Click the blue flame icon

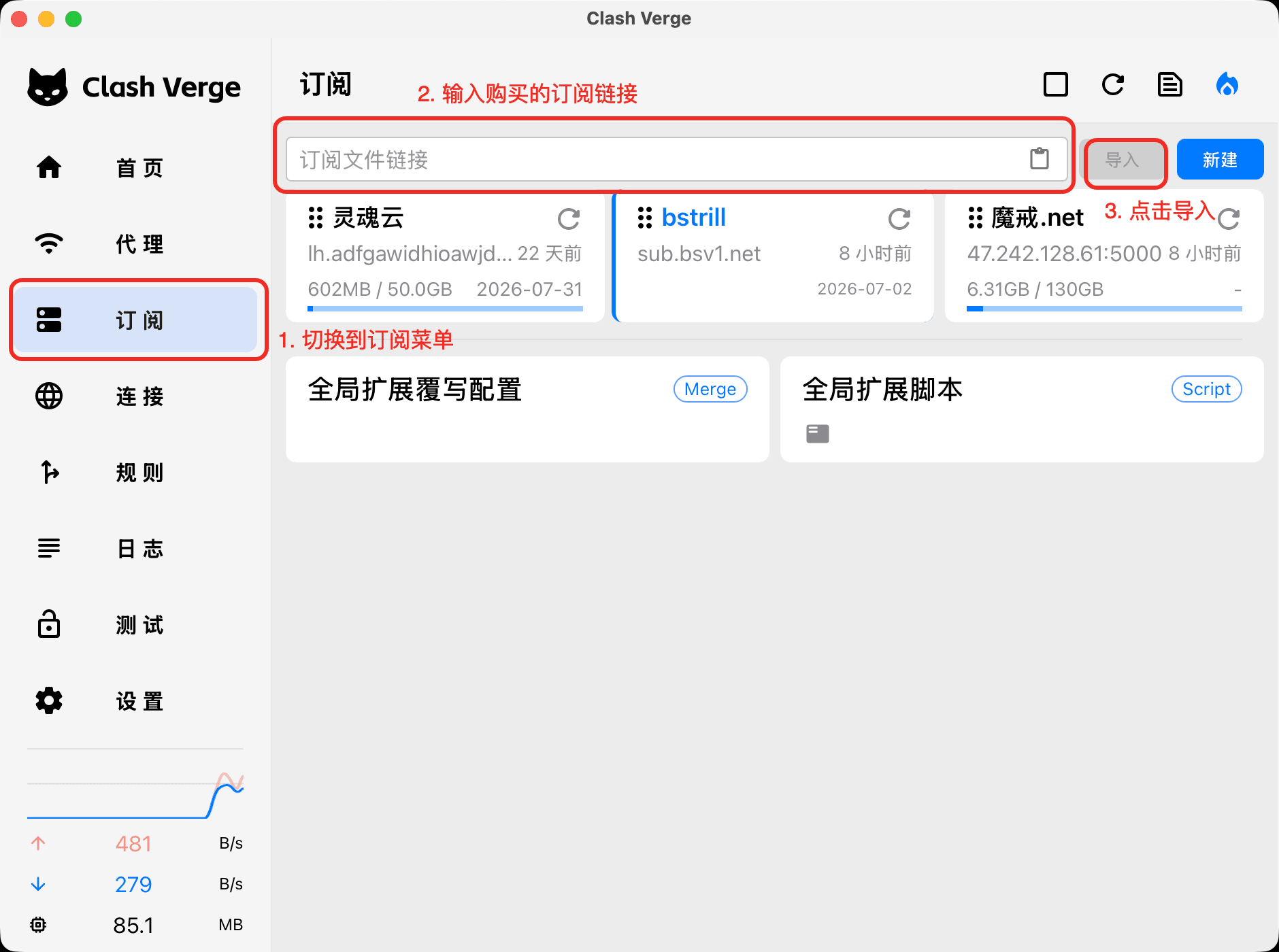[x=1227, y=85]
